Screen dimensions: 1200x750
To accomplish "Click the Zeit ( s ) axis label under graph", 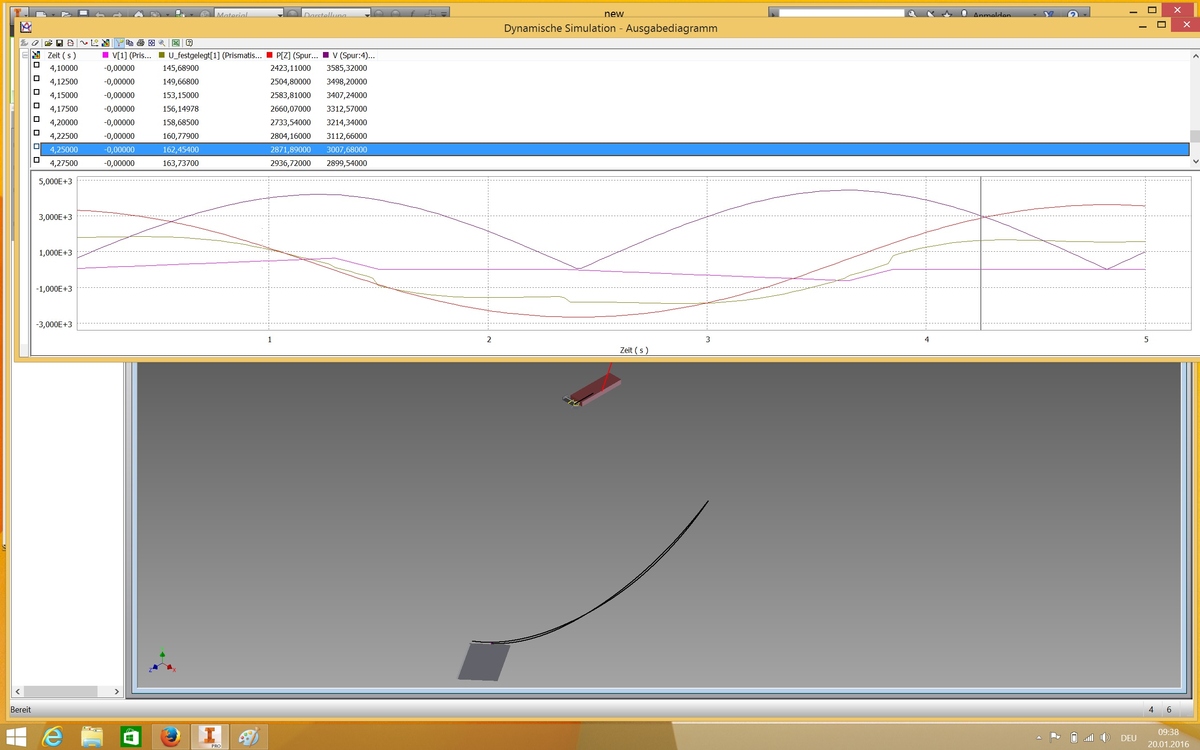I will (x=634, y=350).
